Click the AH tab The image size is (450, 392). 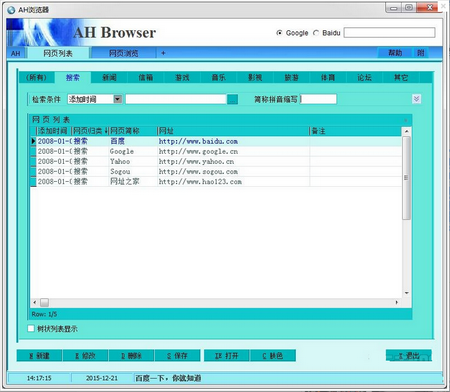(16, 53)
